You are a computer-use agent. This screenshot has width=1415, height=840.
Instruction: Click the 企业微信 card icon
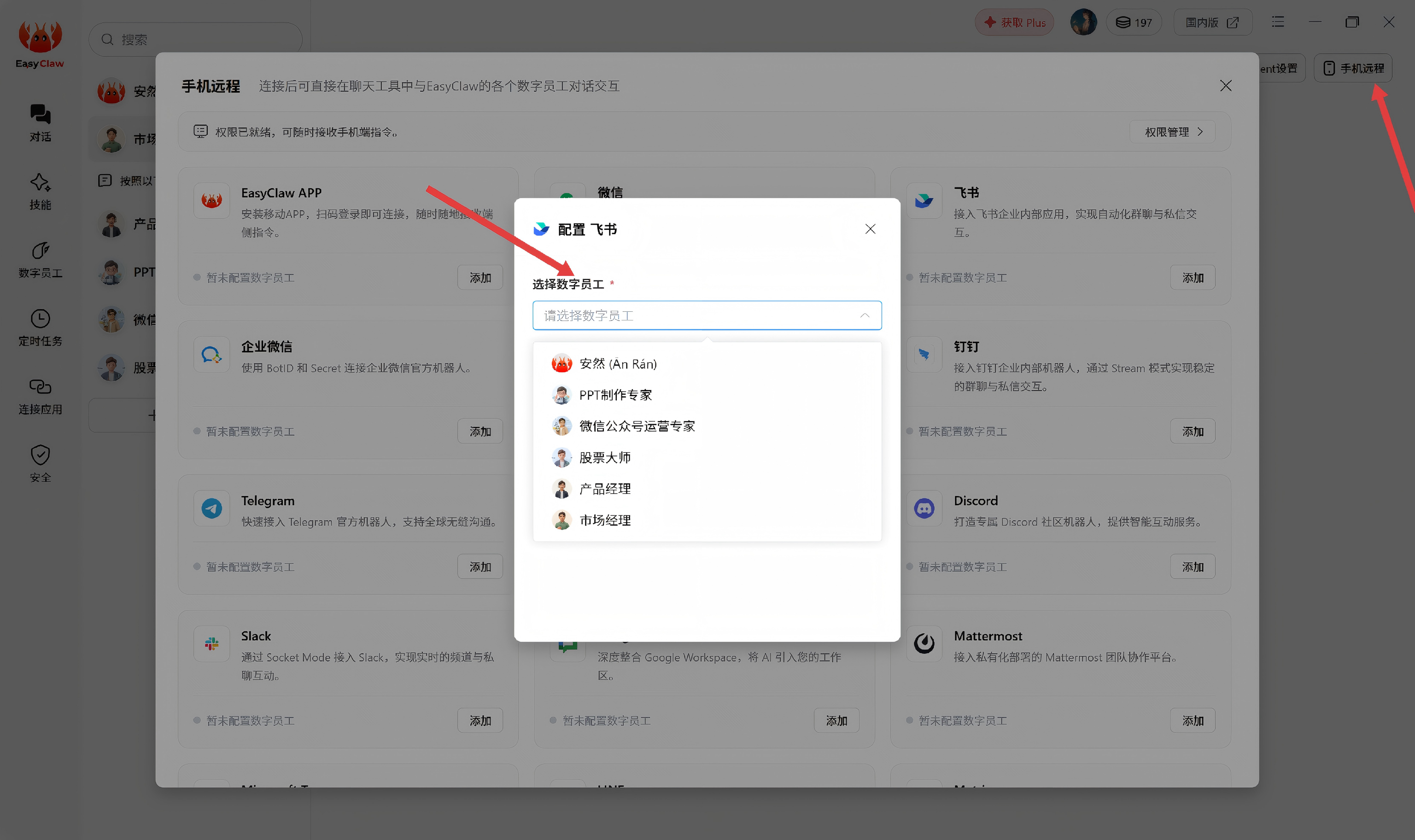212,354
